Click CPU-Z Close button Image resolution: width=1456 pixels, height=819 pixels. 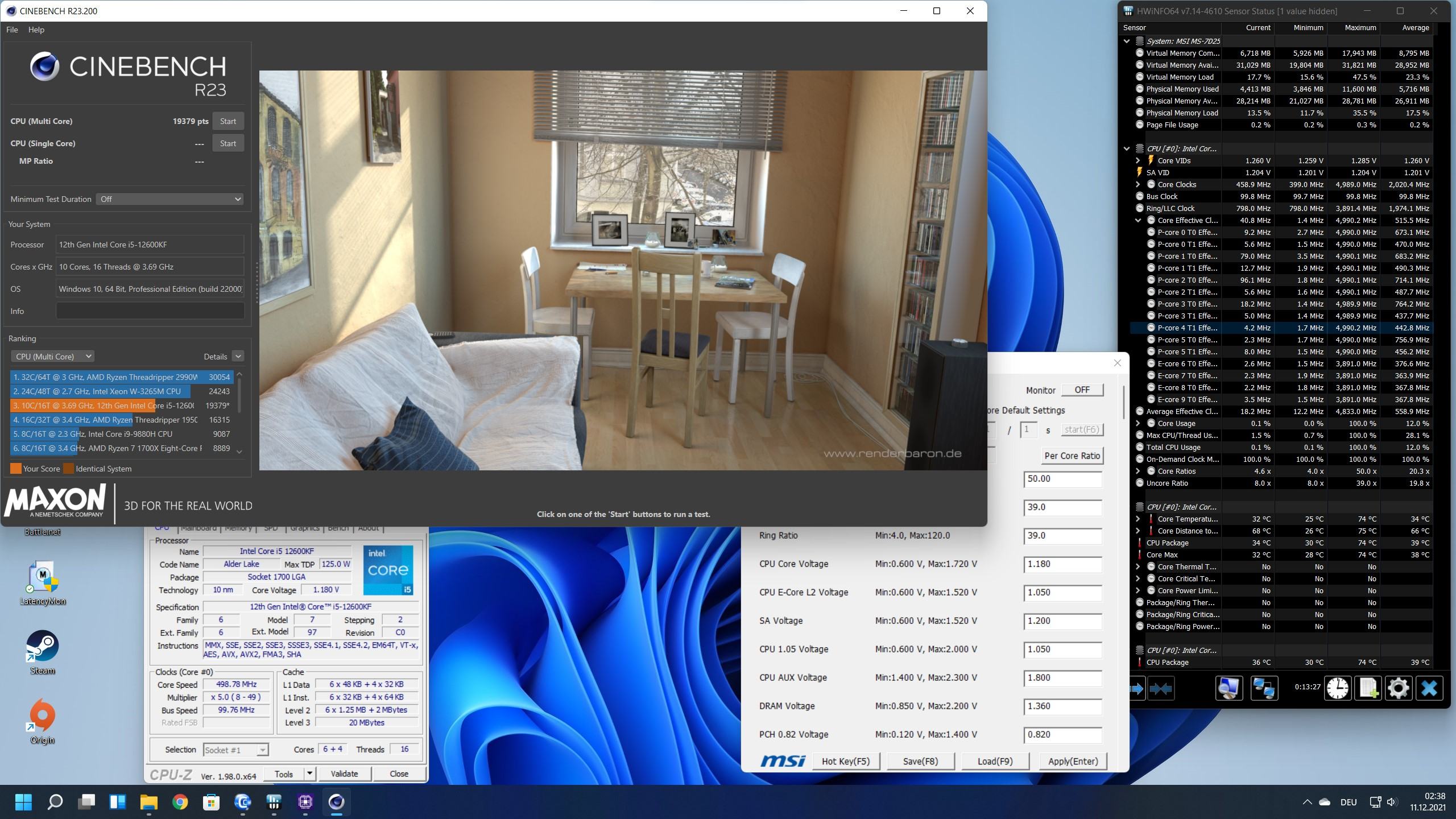coord(399,773)
